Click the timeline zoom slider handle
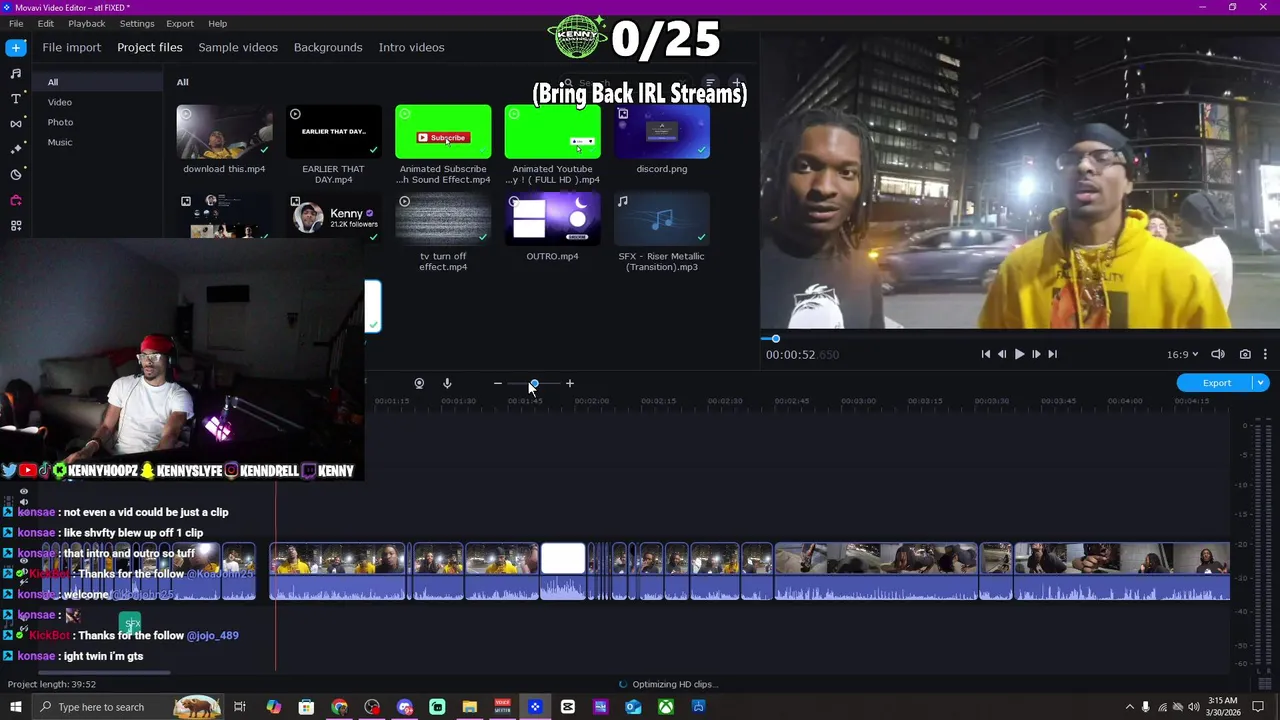The width and height of the screenshot is (1280, 720). (534, 383)
